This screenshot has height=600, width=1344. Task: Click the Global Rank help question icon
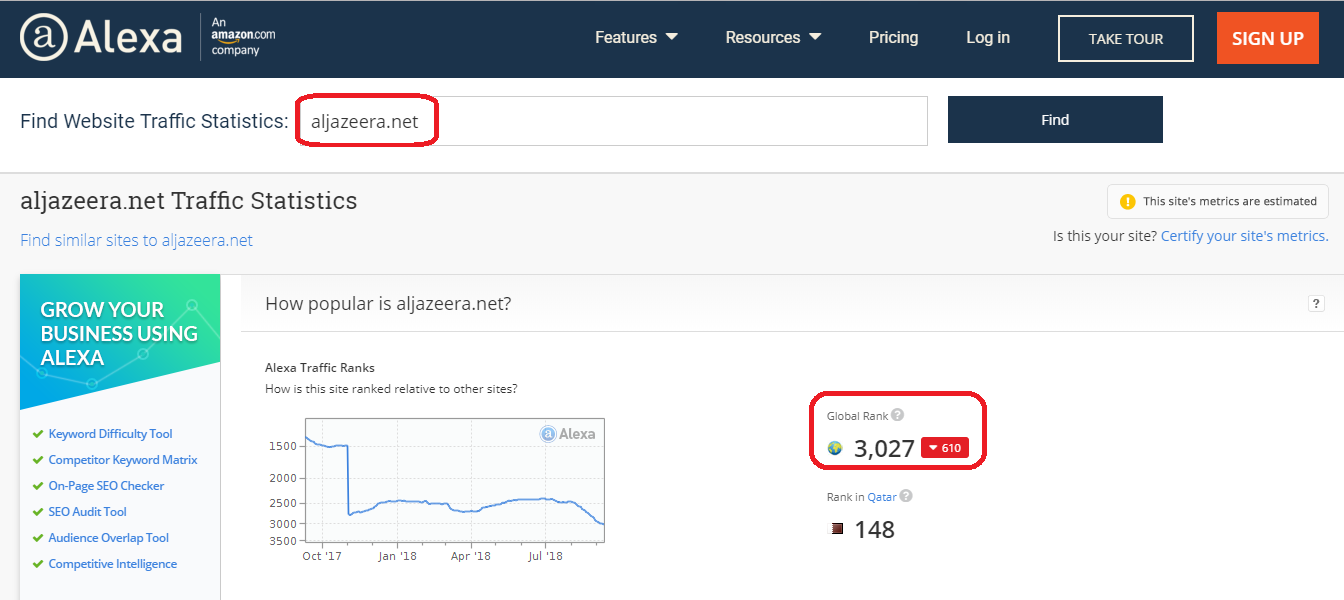click(897, 415)
